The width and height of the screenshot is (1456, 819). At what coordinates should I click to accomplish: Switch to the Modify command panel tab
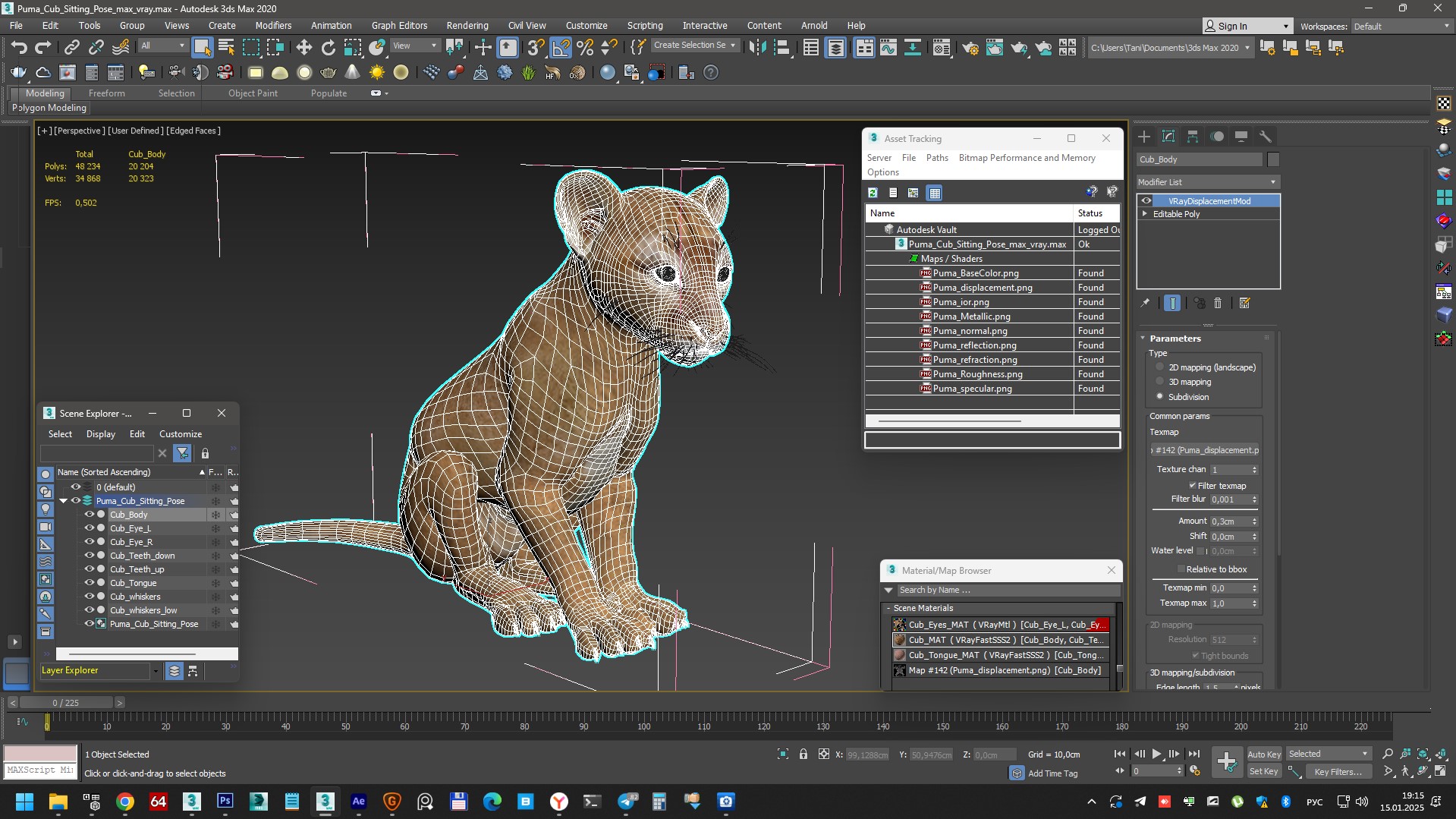click(x=1168, y=137)
